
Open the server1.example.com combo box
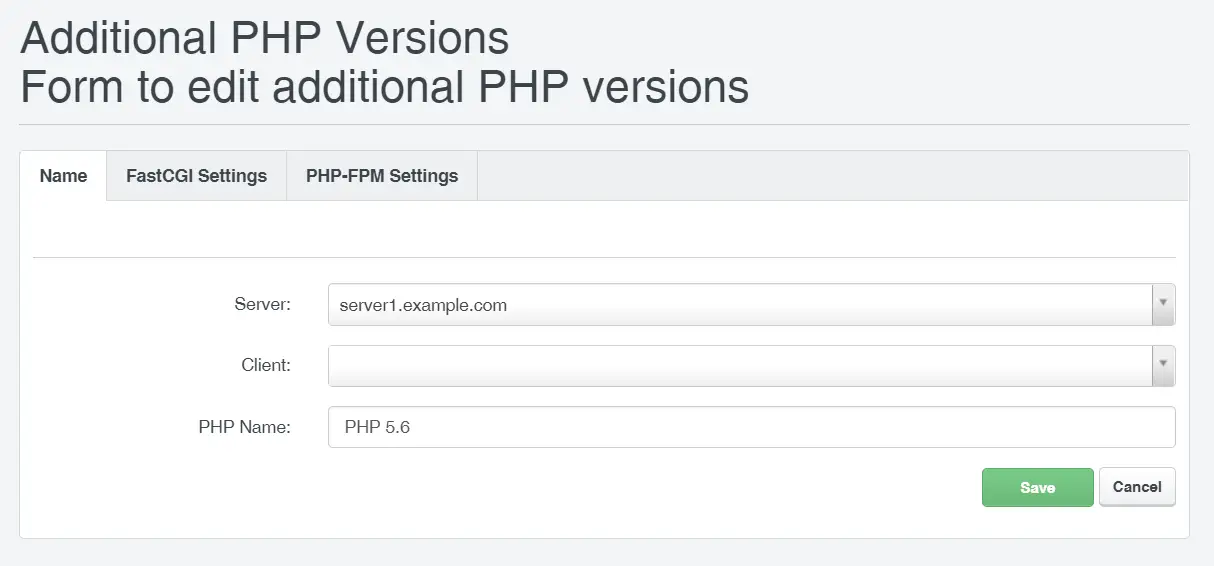coord(751,305)
